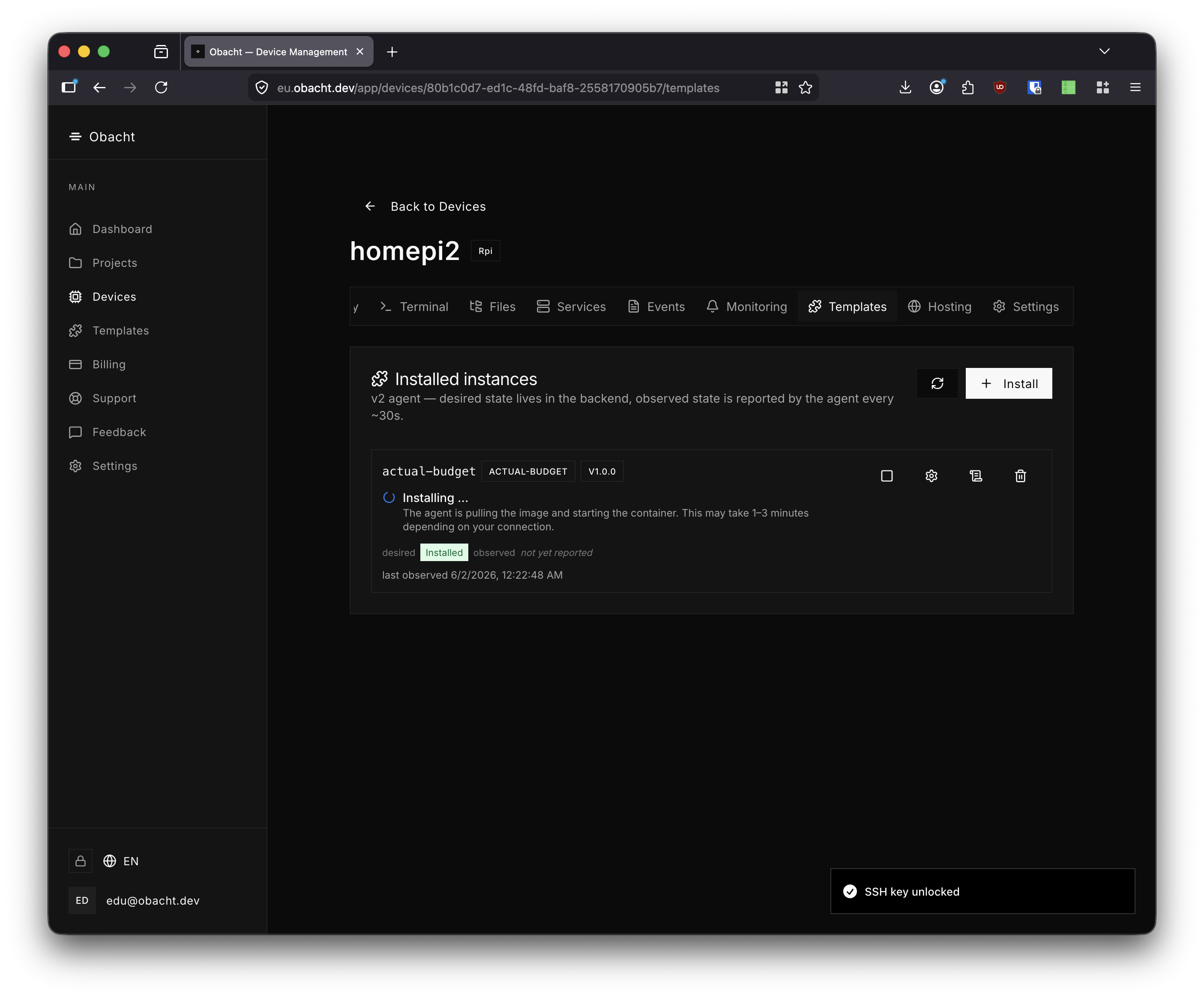Open the QR grid icon in address bar
This screenshot has width=1204, height=998.
(x=781, y=87)
